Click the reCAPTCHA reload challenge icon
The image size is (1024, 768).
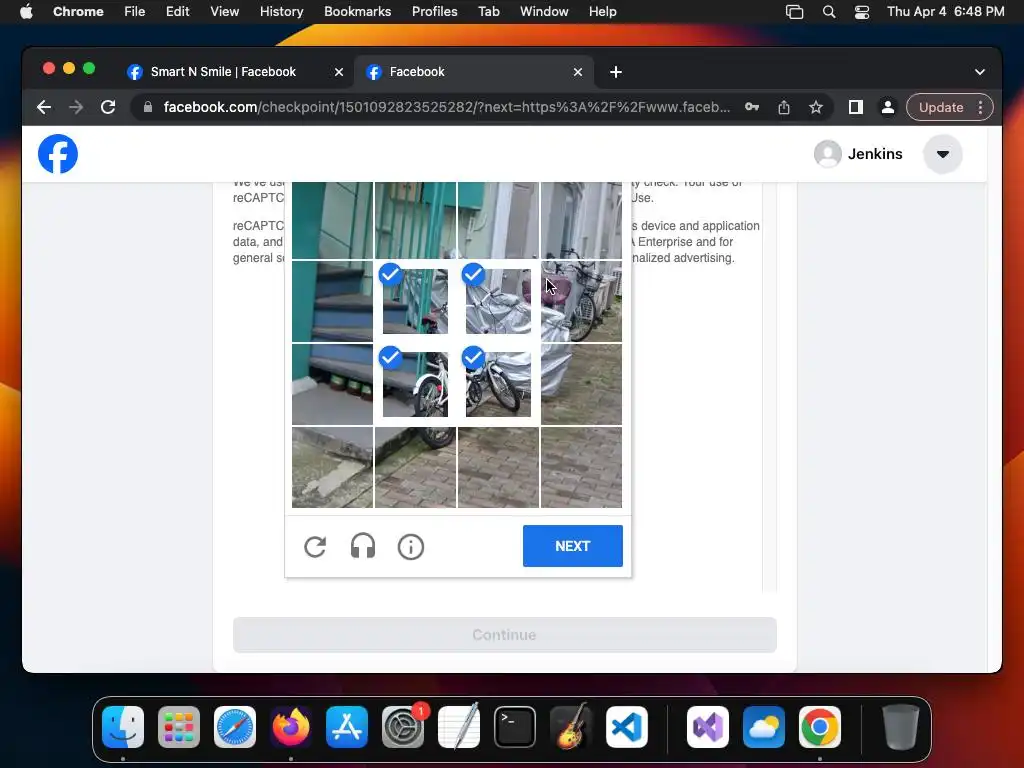click(x=315, y=547)
